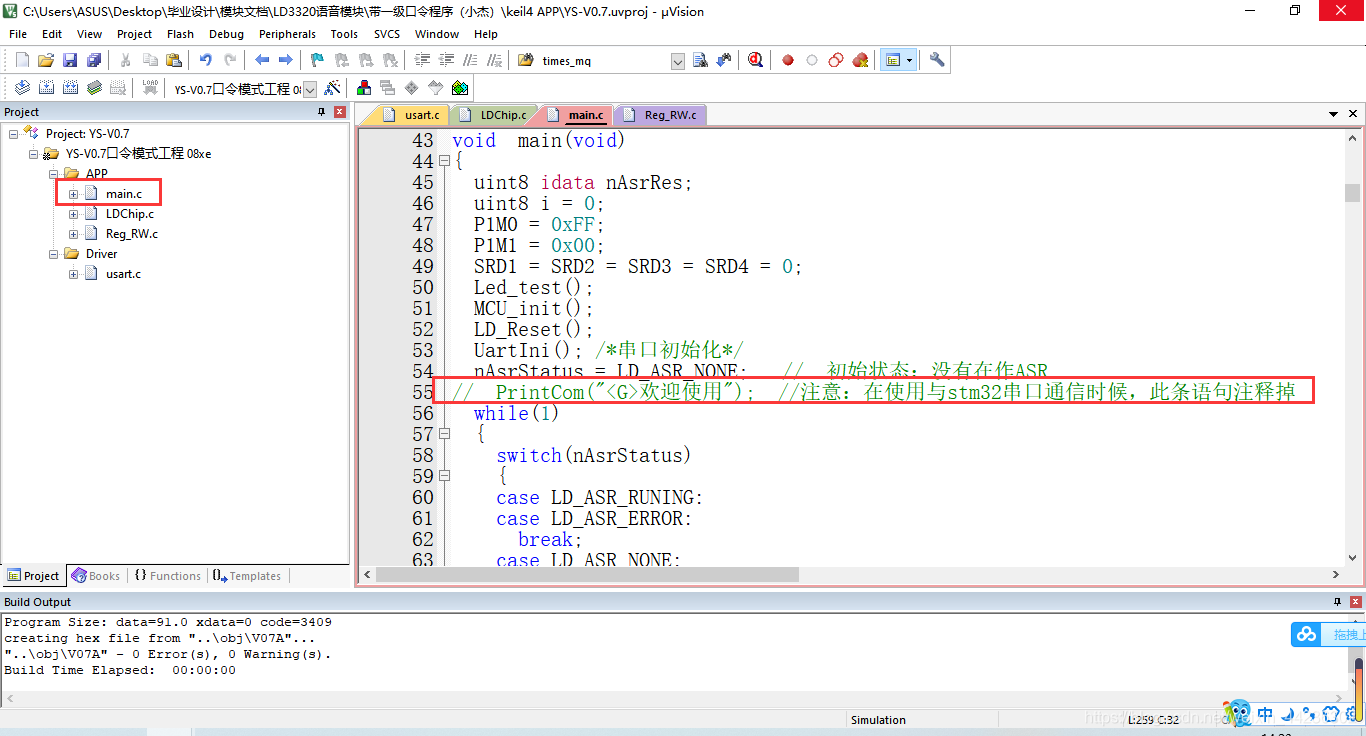Image resolution: width=1366 pixels, height=736 pixels.
Task: Open the Peripherals menu
Action: pyautogui.click(x=287, y=33)
